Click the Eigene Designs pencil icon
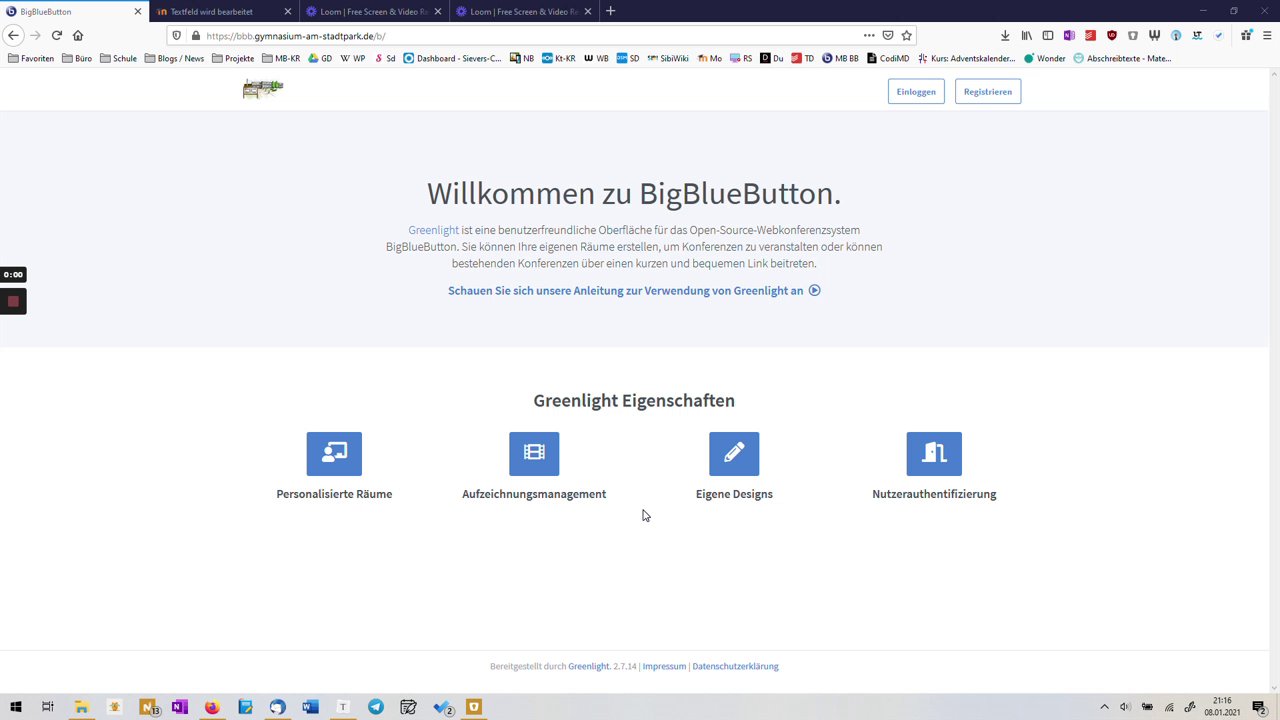This screenshot has width=1280, height=720. point(734,454)
